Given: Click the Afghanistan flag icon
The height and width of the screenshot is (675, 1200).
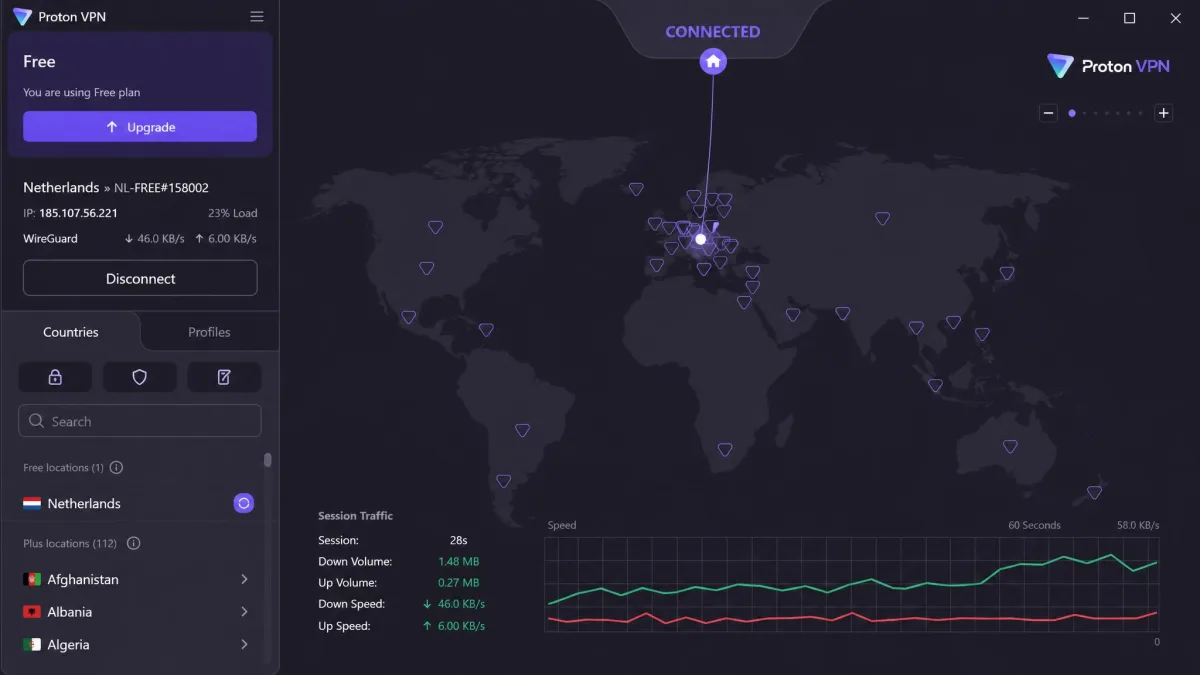Looking at the screenshot, I should tap(32, 580).
